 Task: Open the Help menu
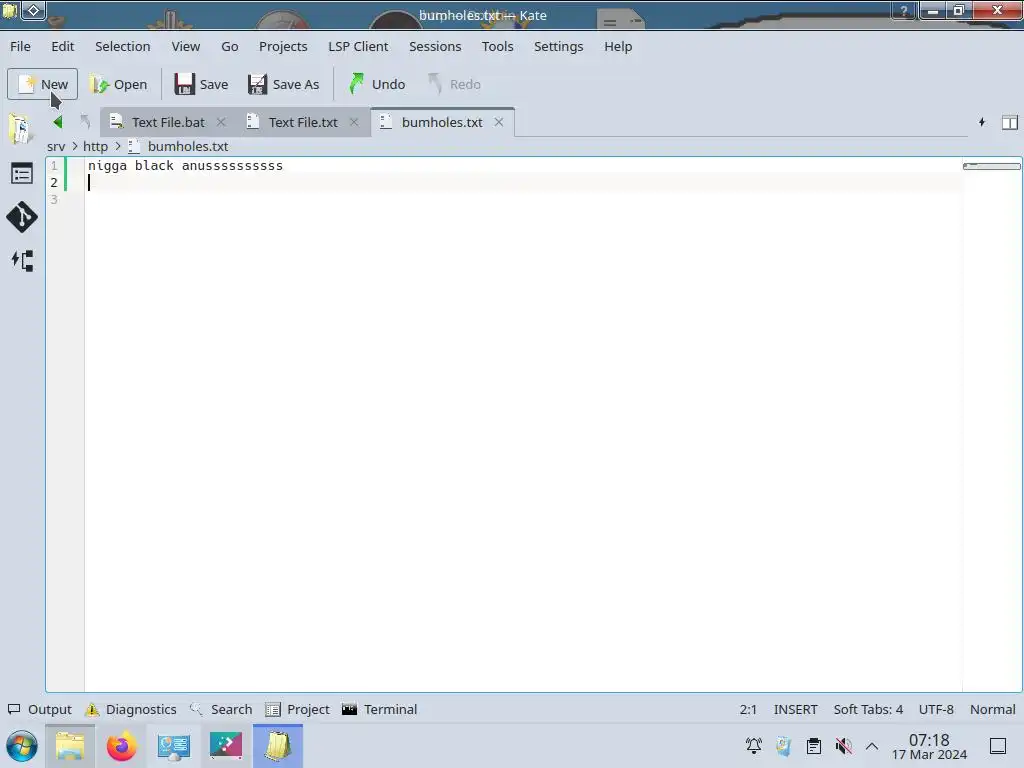[618, 46]
